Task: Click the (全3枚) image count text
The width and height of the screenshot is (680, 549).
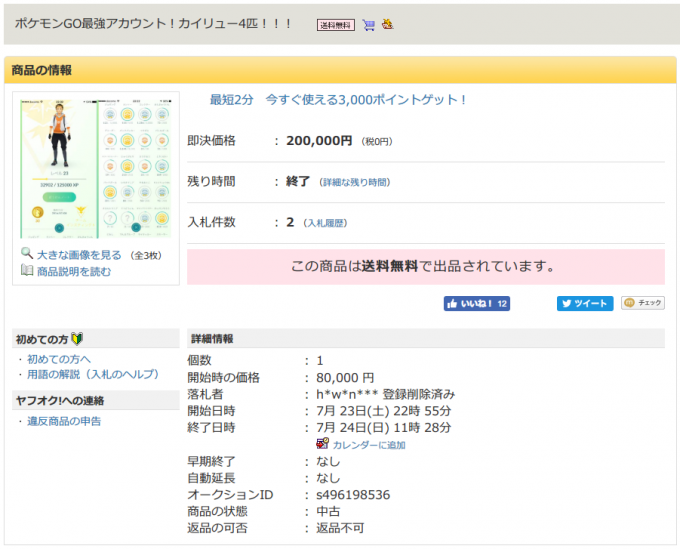Action: tap(146, 255)
